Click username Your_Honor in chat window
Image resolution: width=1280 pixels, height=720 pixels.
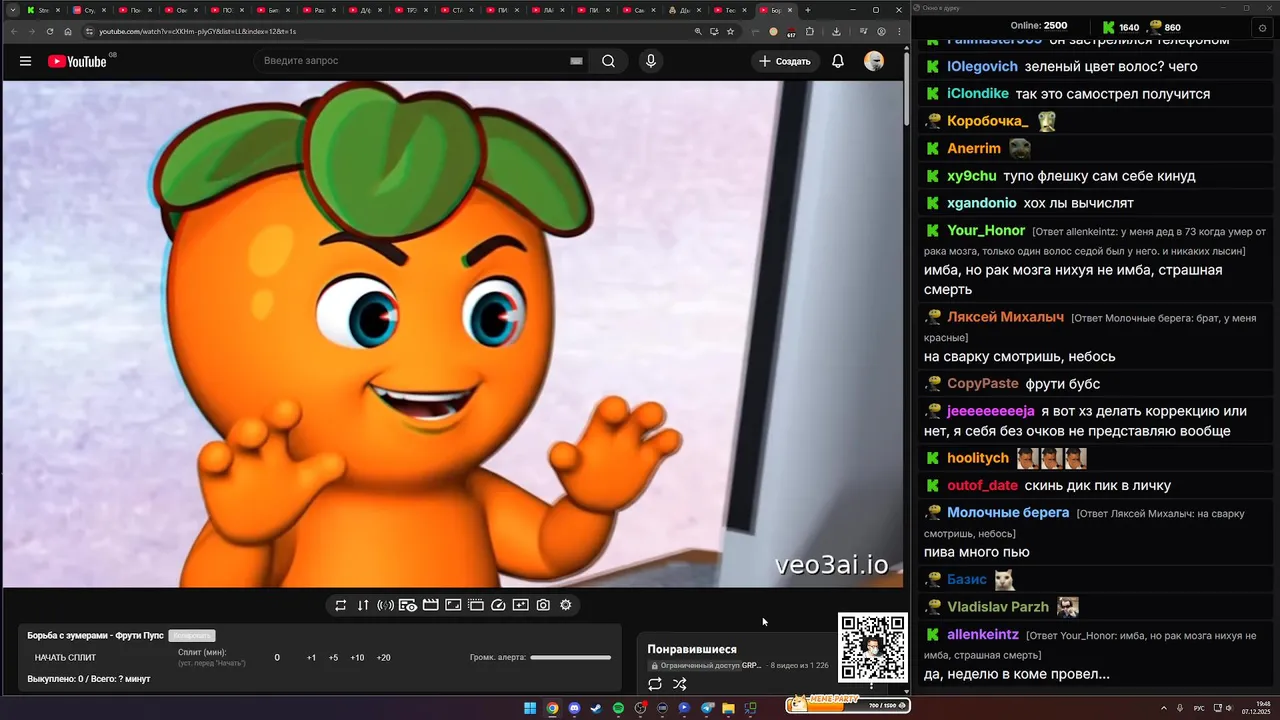986,230
